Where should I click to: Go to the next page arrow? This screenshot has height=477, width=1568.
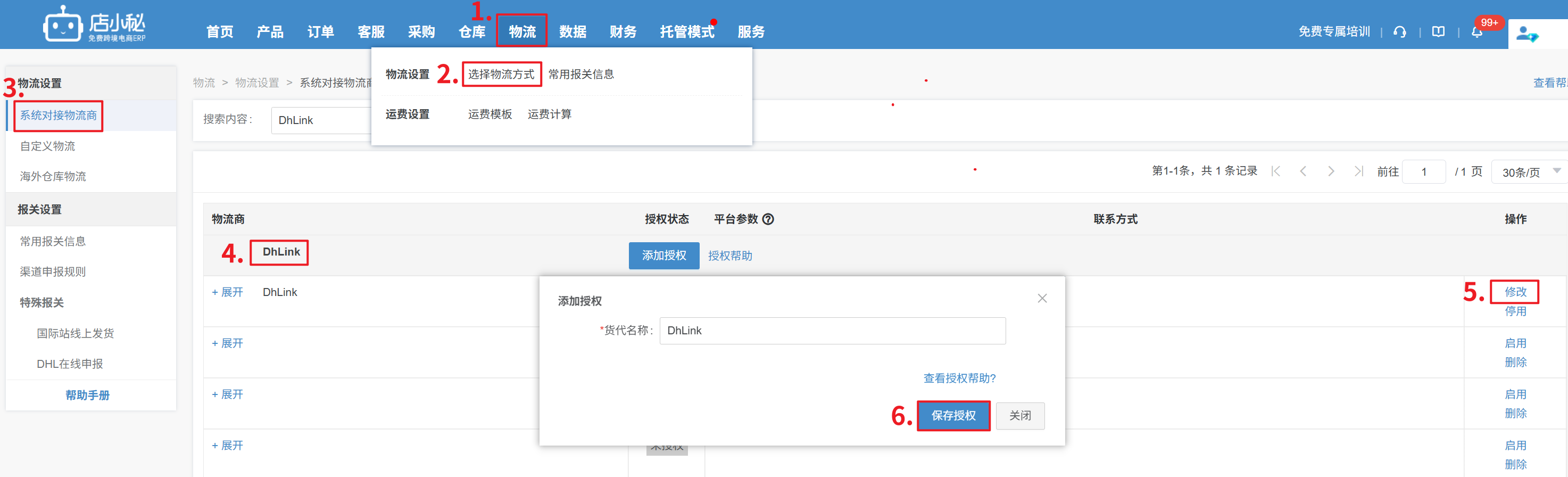pyautogui.click(x=1331, y=172)
